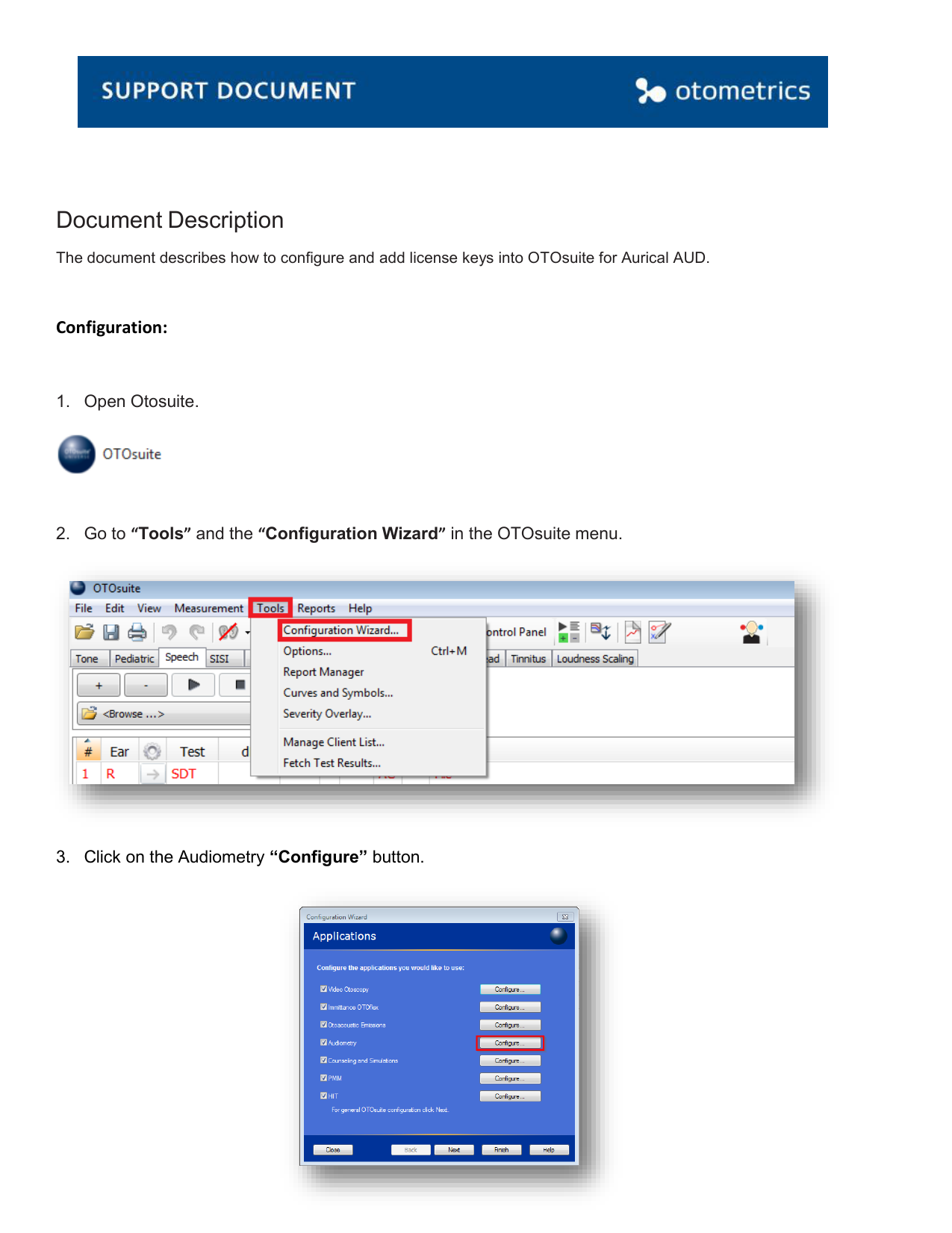Click the plus button in Speech panel
This screenshot has height=1233, width=952.
coord(99,685)
